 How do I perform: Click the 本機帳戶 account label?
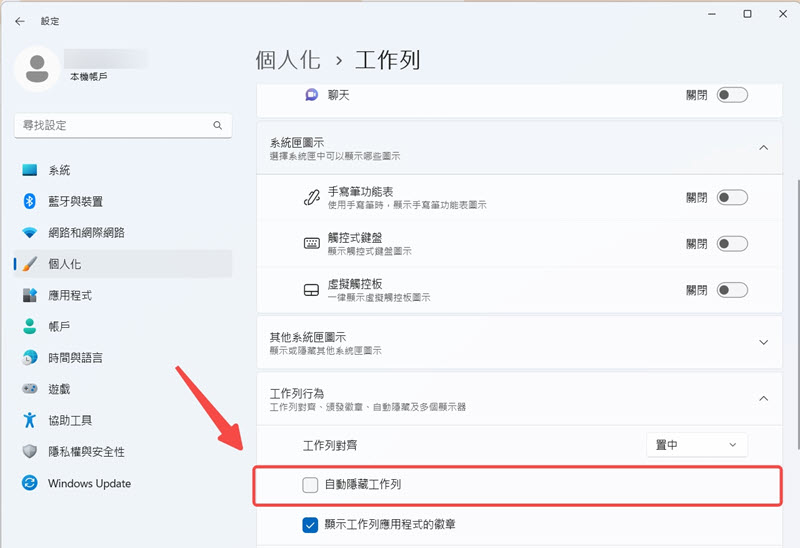click(x=89, y=77)
